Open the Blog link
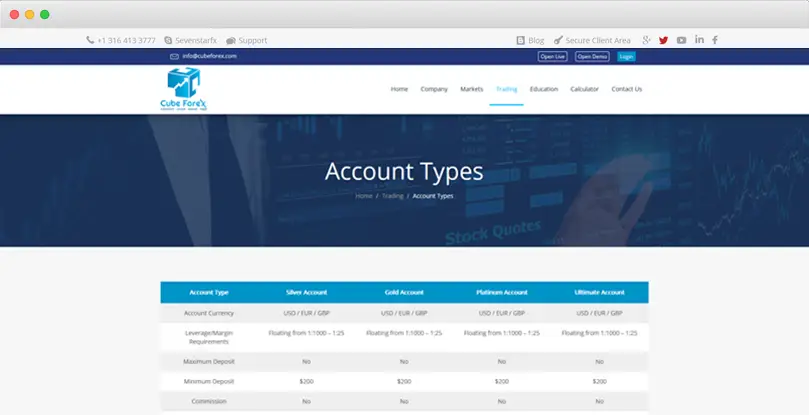 (530, 40)
